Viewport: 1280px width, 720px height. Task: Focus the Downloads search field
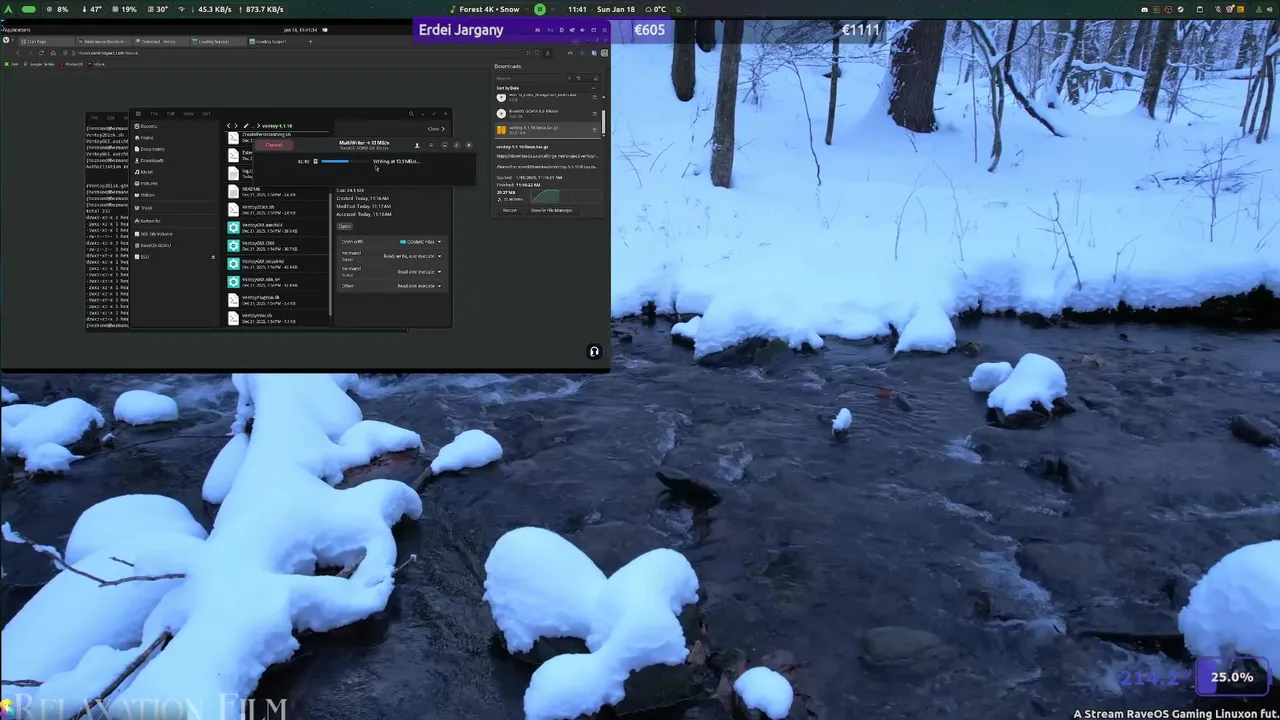tap(530, 78)
